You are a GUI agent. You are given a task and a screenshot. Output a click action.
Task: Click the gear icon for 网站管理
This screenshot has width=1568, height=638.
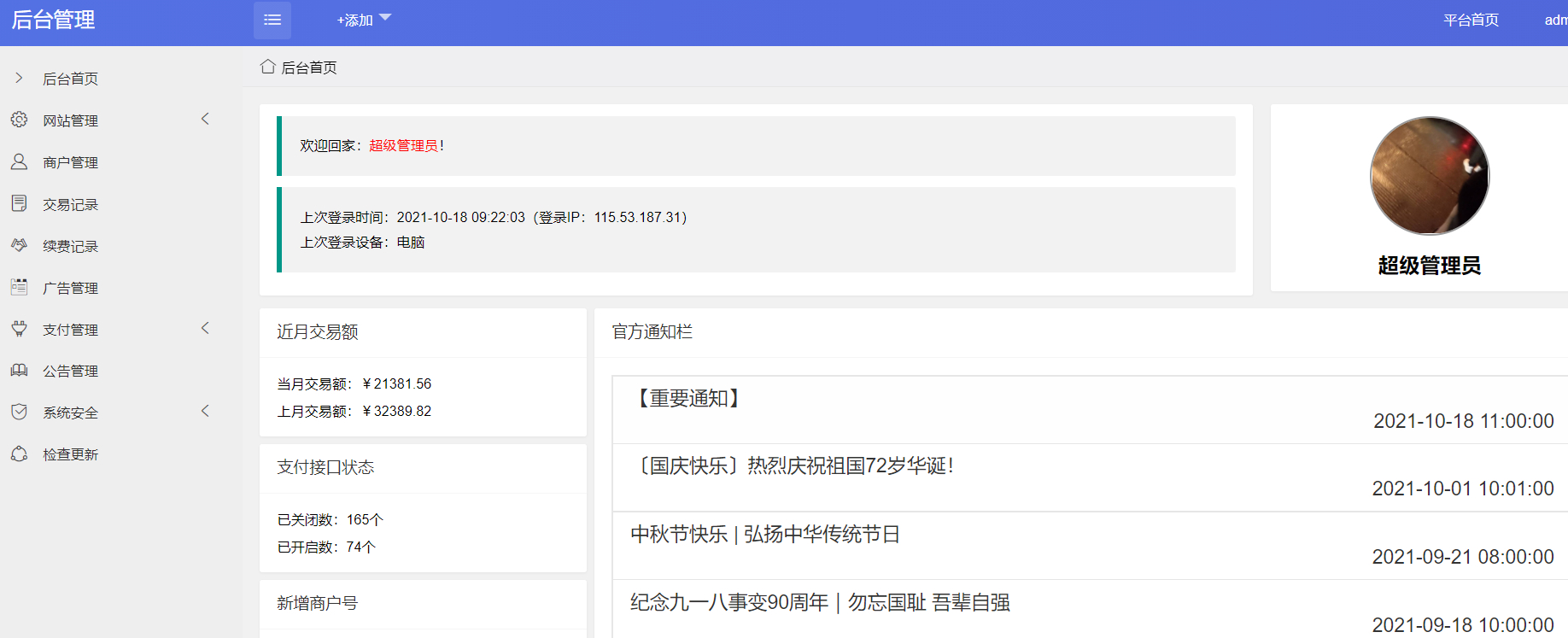tap(19, 120)
